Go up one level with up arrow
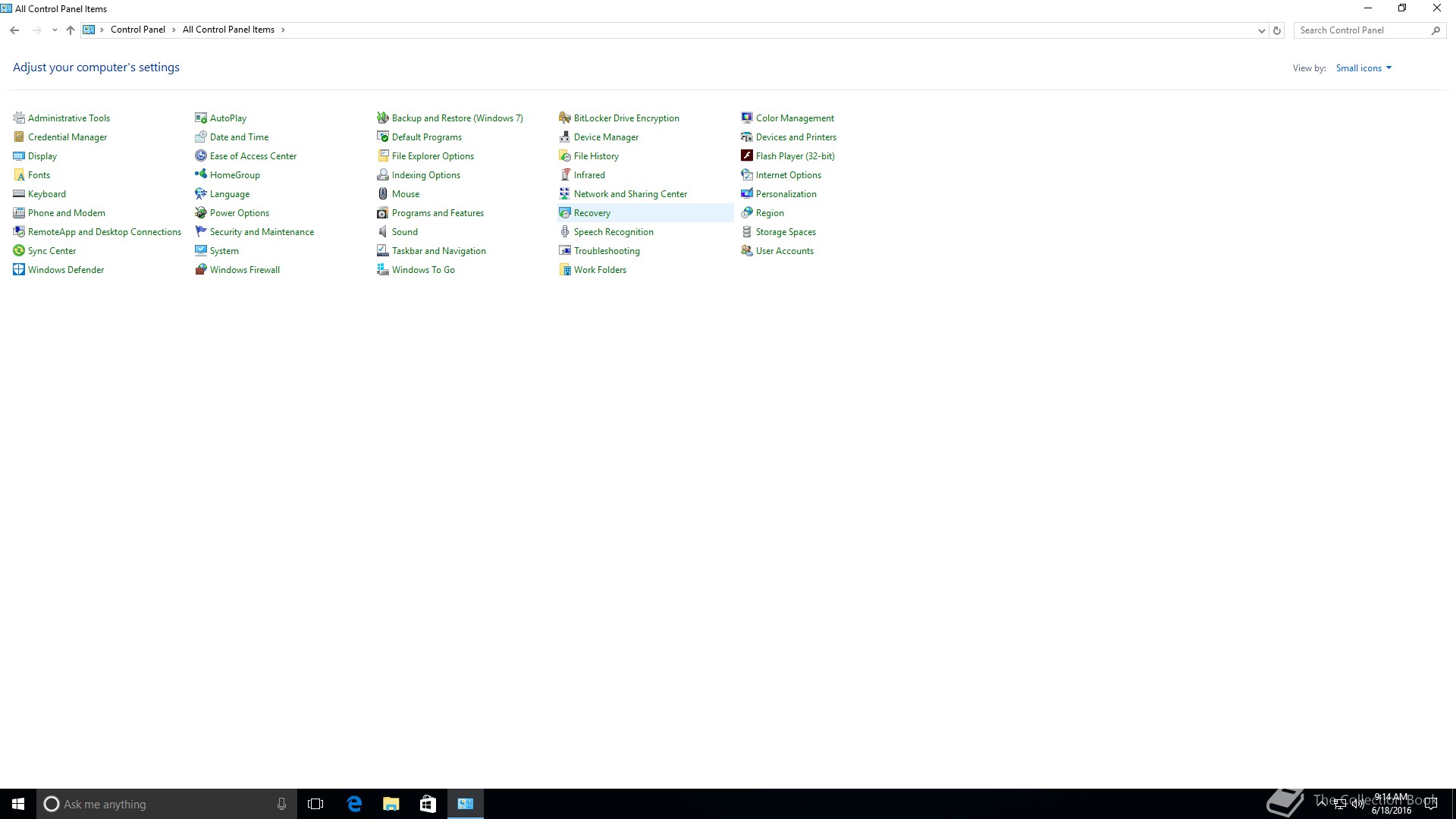This screenshot has width=1456, height=819. 71,30
